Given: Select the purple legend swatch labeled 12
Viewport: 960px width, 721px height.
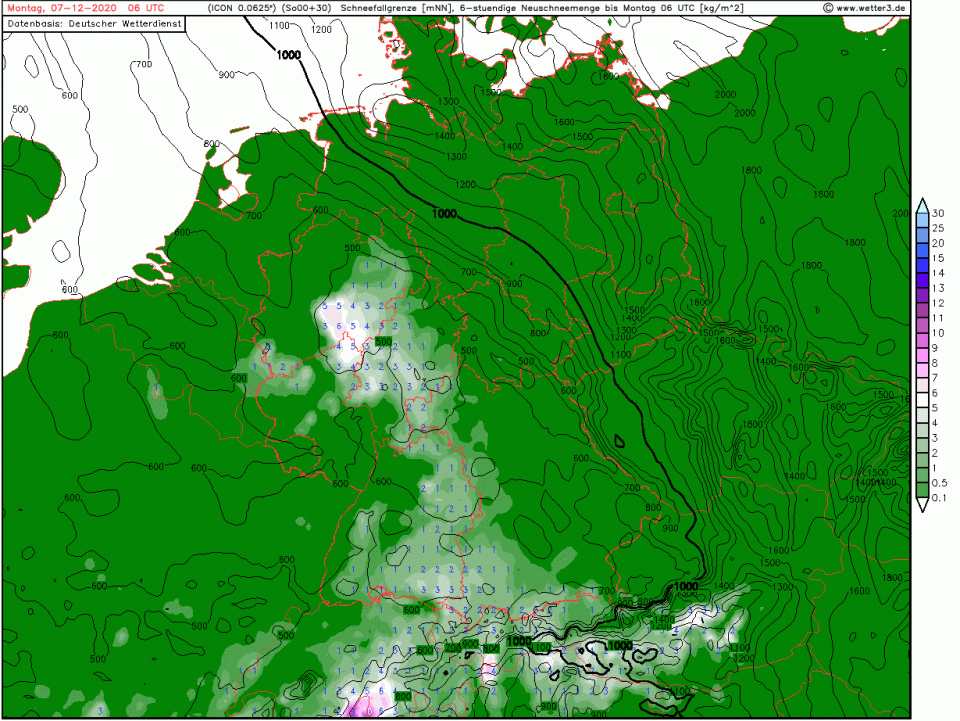Looking at the screenshot, I should pyautogui.click(x=922, y=310).
